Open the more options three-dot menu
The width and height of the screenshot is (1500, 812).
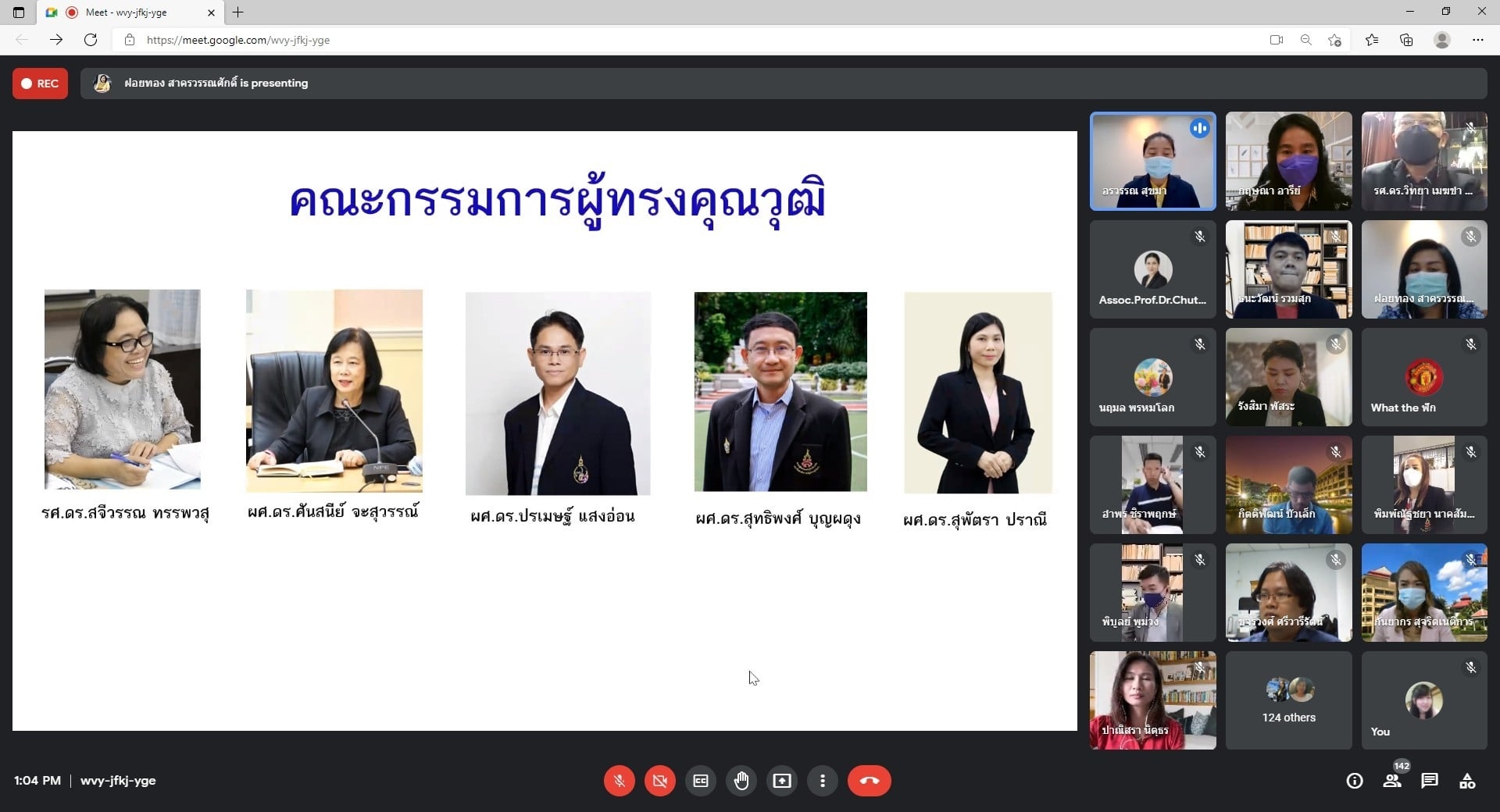[x=823, y=781]
